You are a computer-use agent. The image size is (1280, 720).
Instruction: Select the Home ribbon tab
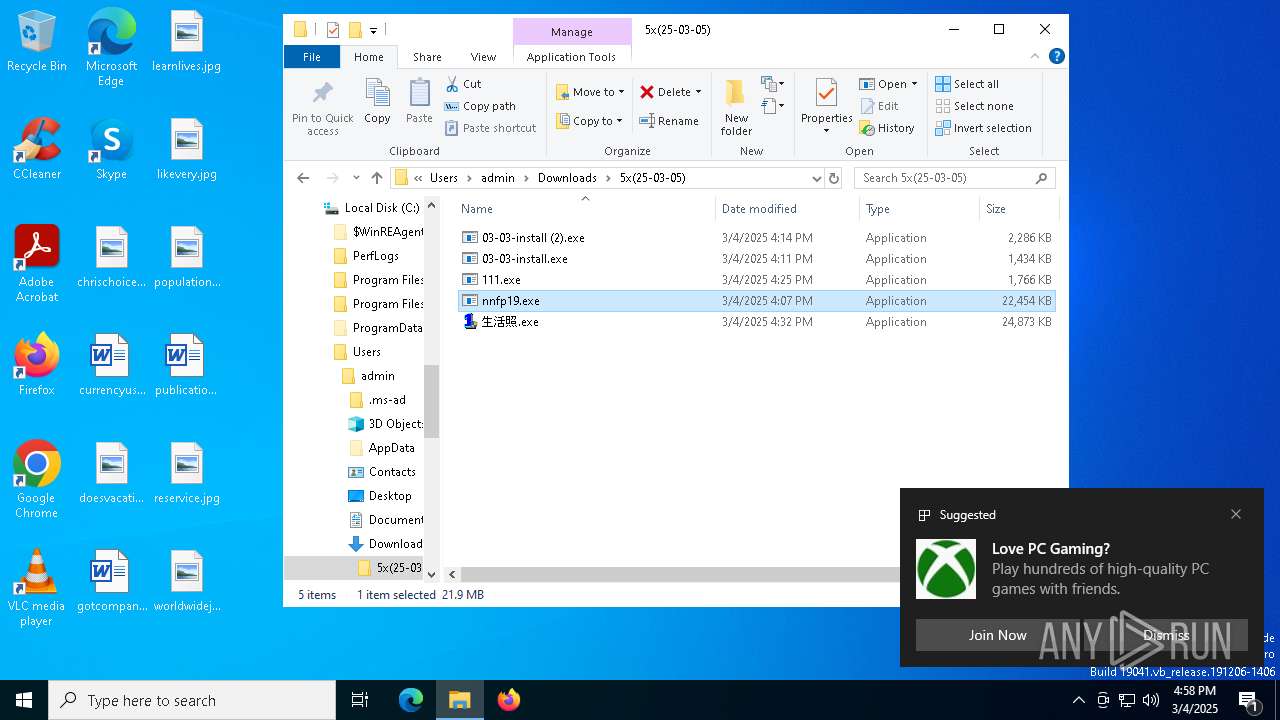[x=368, y=57]
